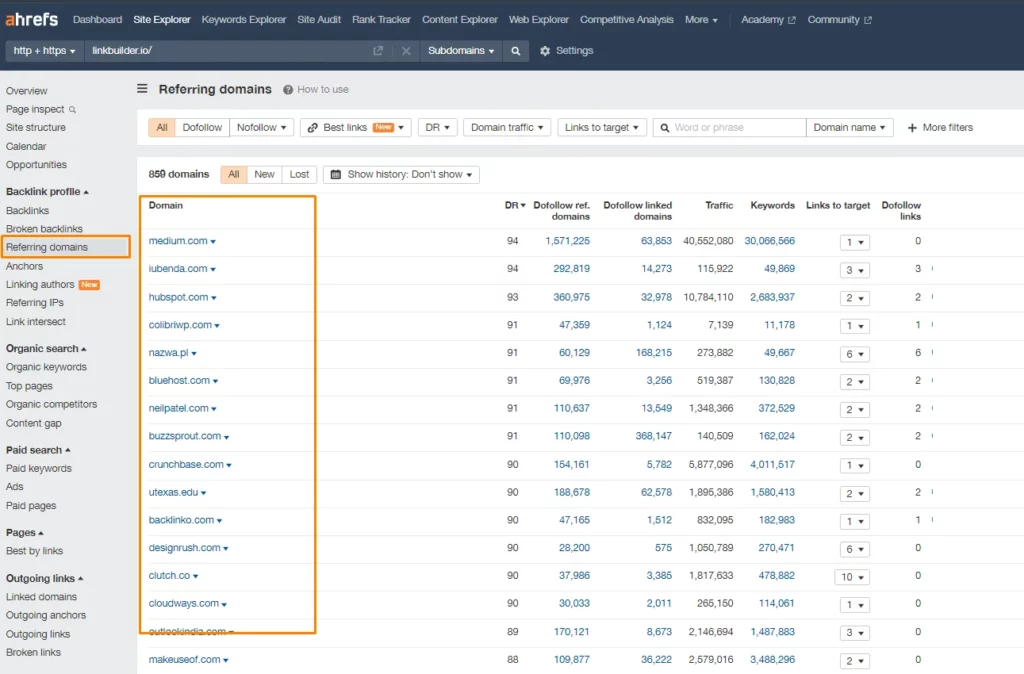Open URL in new tab icon
This screenshot has width=1024, height=674.
coord(377,50)
